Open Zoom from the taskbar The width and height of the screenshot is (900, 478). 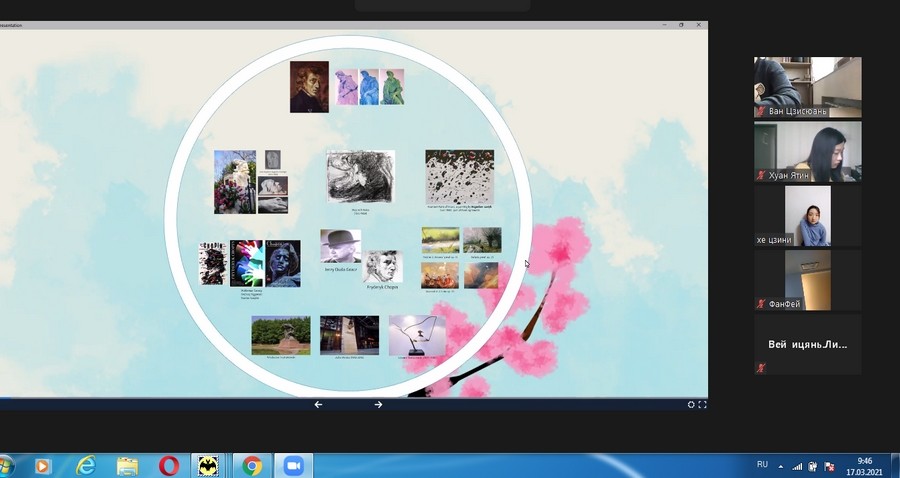coord(293,466)
